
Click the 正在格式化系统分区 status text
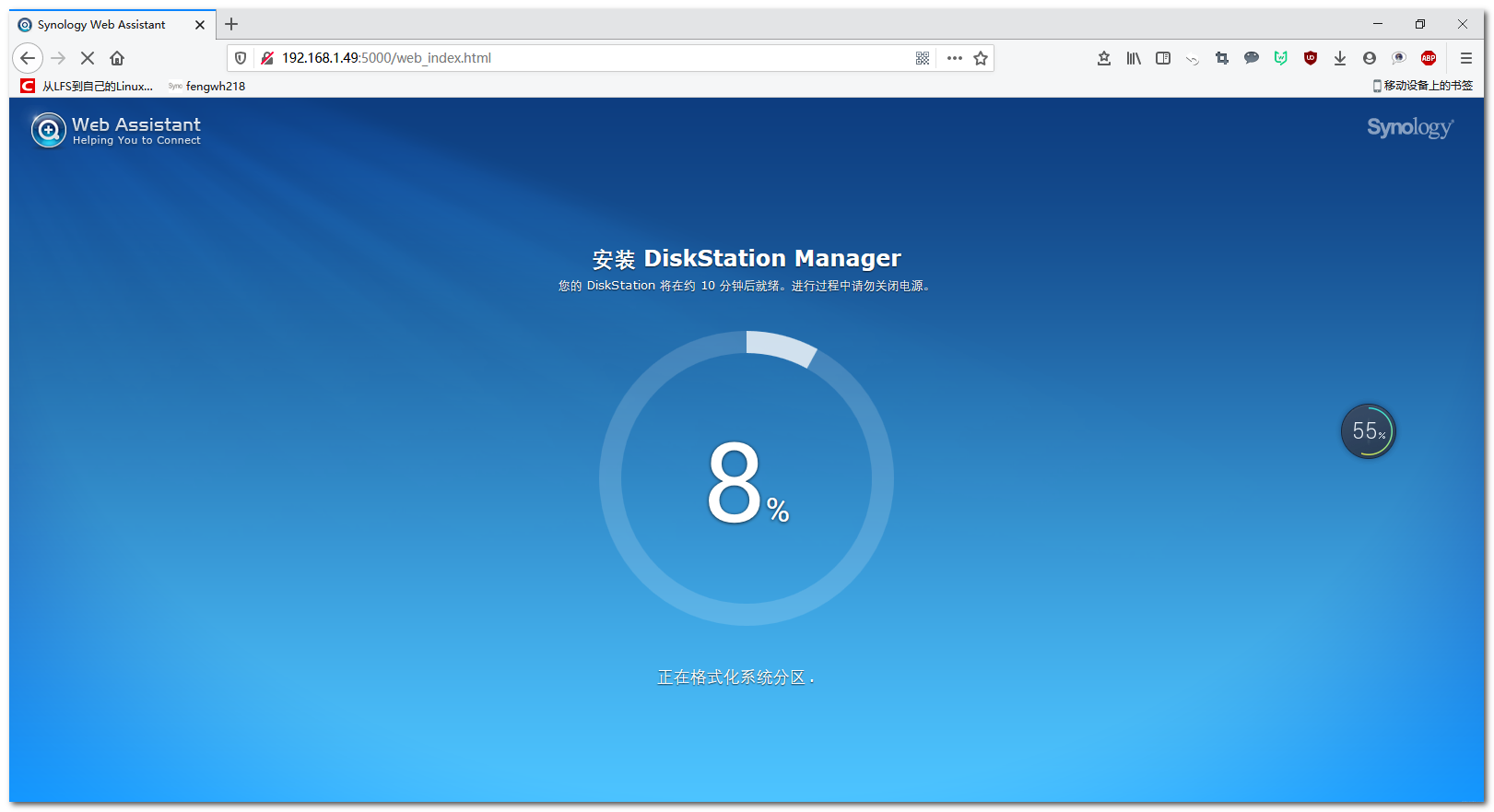point(735,677)
